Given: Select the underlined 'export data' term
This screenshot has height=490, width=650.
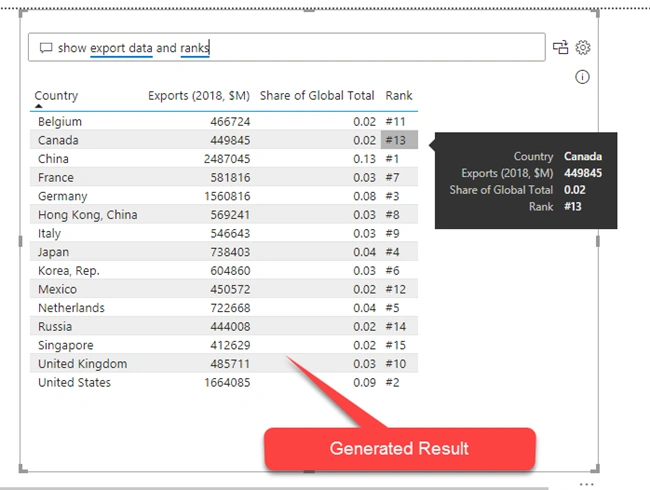Looking at the screenshot, I should pos(121,48).
